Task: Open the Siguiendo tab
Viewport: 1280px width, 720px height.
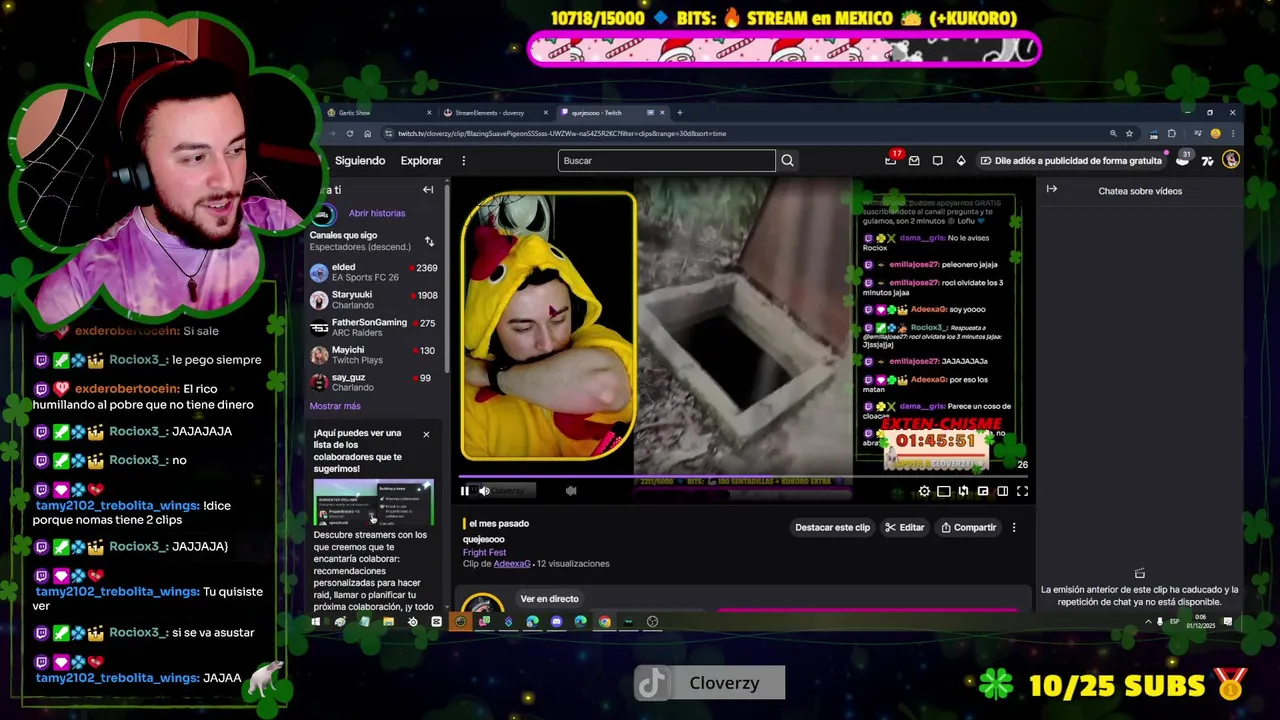Action: tap(360, 160)
